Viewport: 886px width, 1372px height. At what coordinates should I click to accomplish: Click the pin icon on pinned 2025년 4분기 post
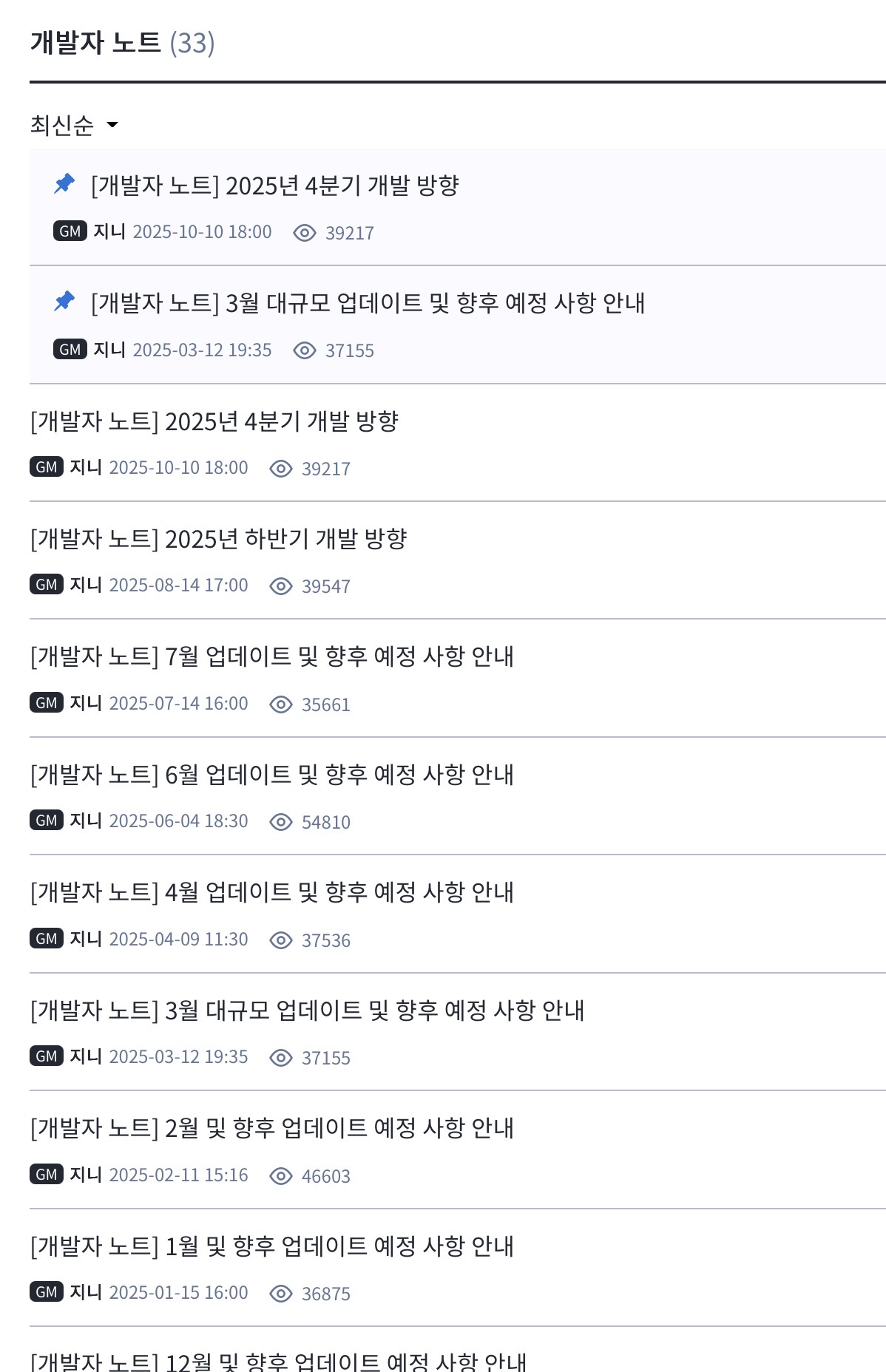(65, 183)
